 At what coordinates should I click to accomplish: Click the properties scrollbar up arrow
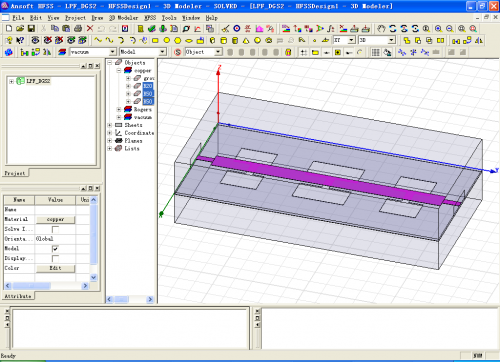tap(94, 200)
